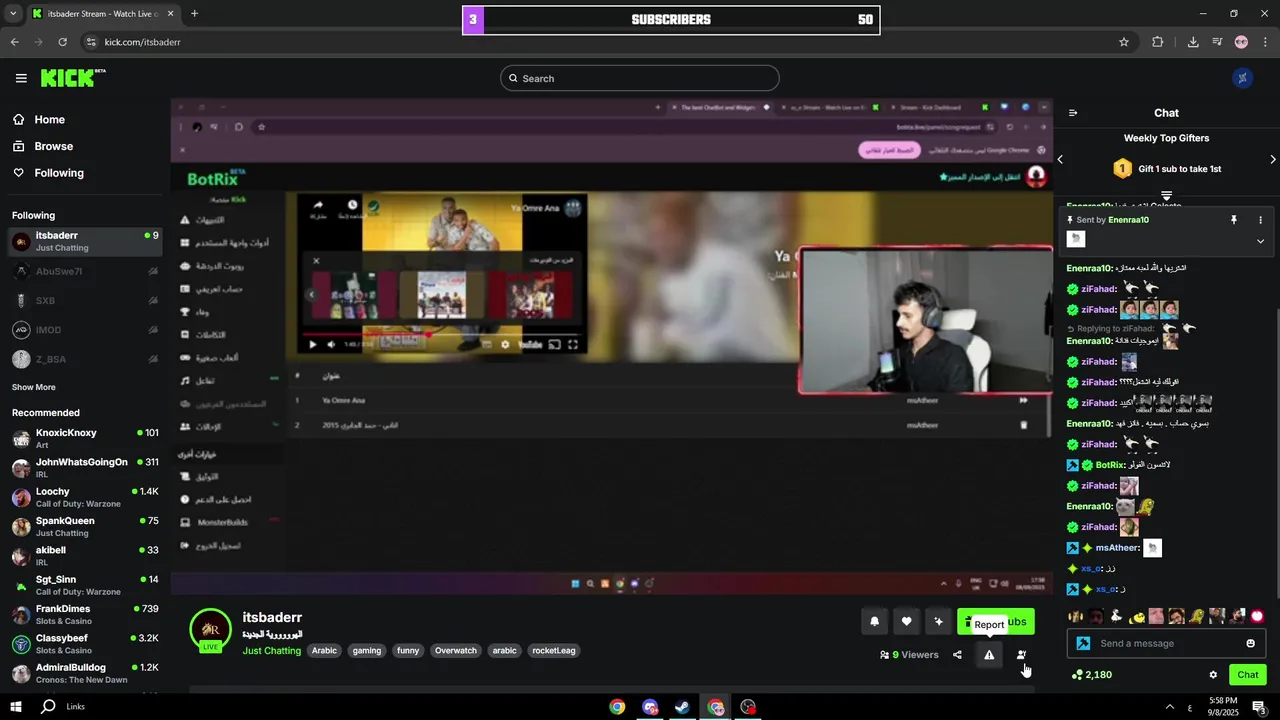Open IMOD offline channel
The width and height of the screenshot is (1280, 720).
(x=85, y=330)
